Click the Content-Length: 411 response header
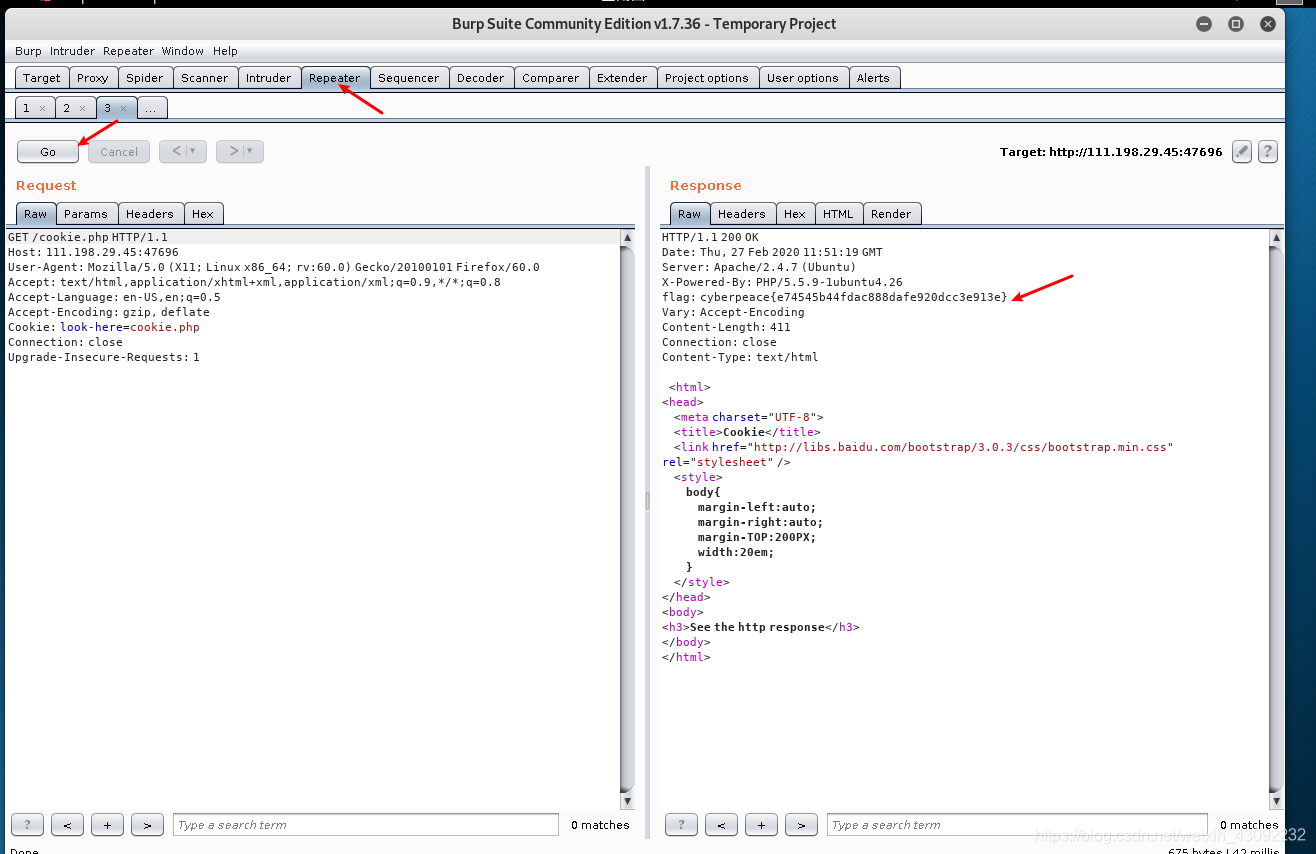 click(726, 327)
